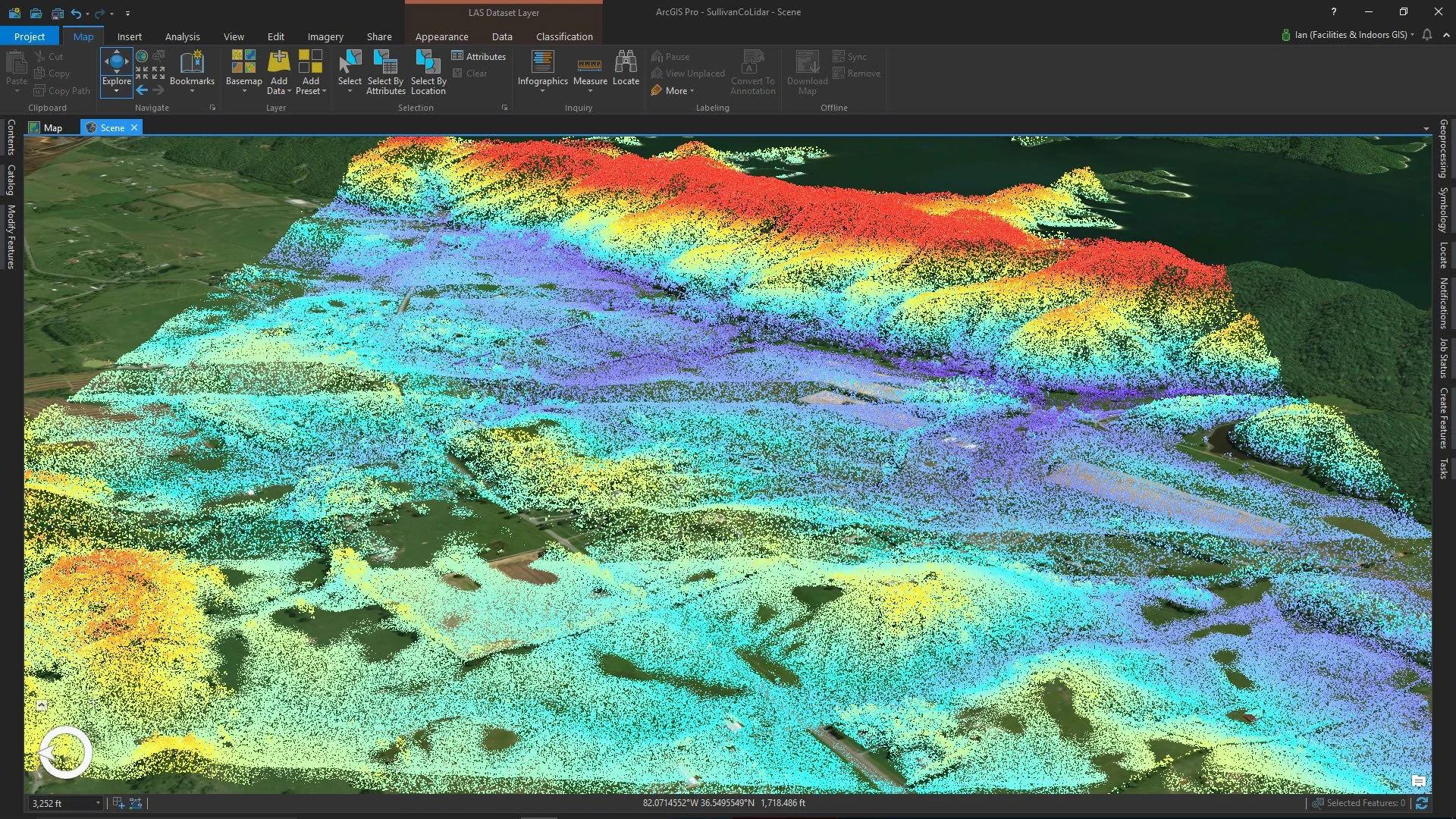
Task: Launch Selection group options dialog
Action: coord(504,108)
